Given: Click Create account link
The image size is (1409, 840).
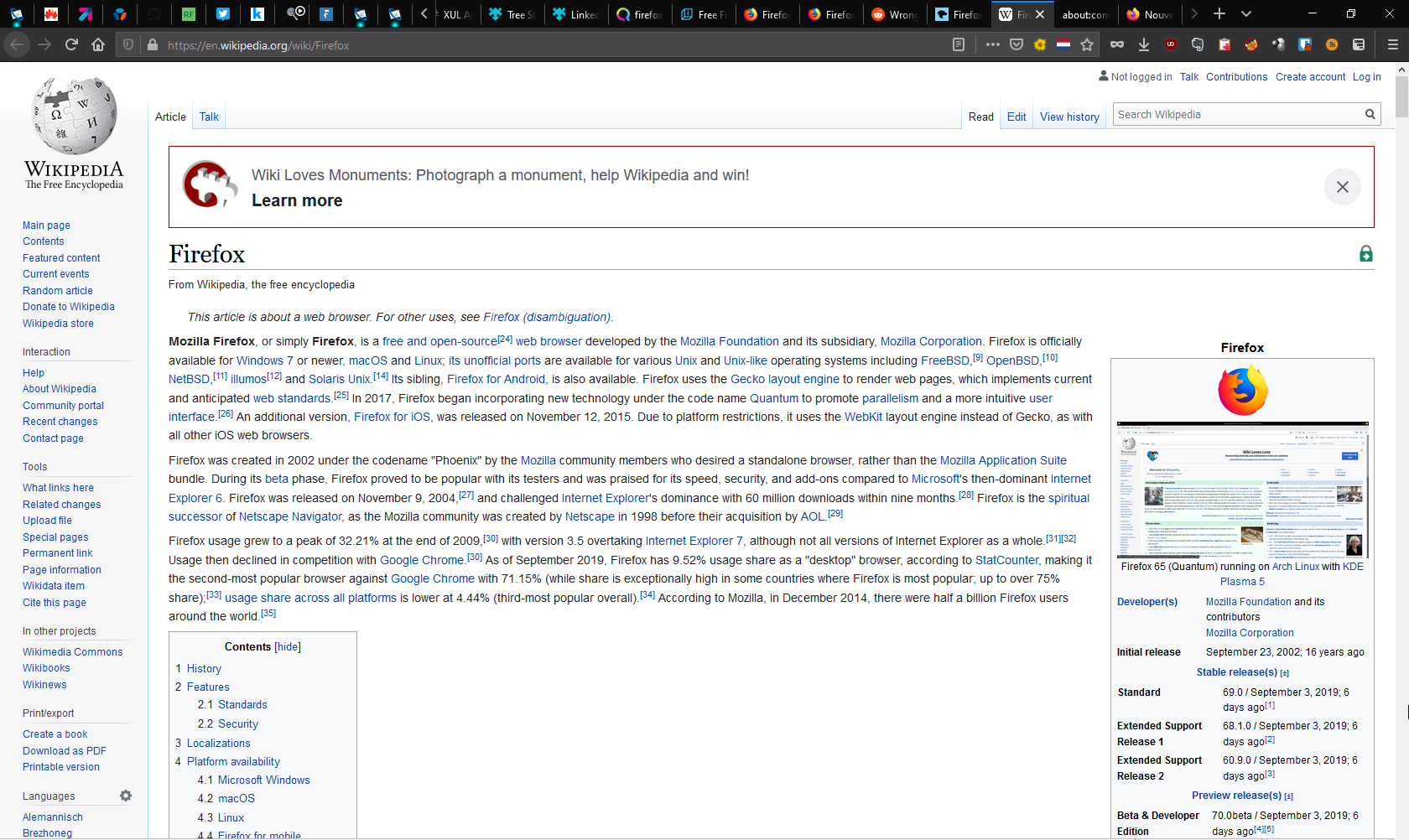Looking at the screenshot, I should tap(1310, 77).
